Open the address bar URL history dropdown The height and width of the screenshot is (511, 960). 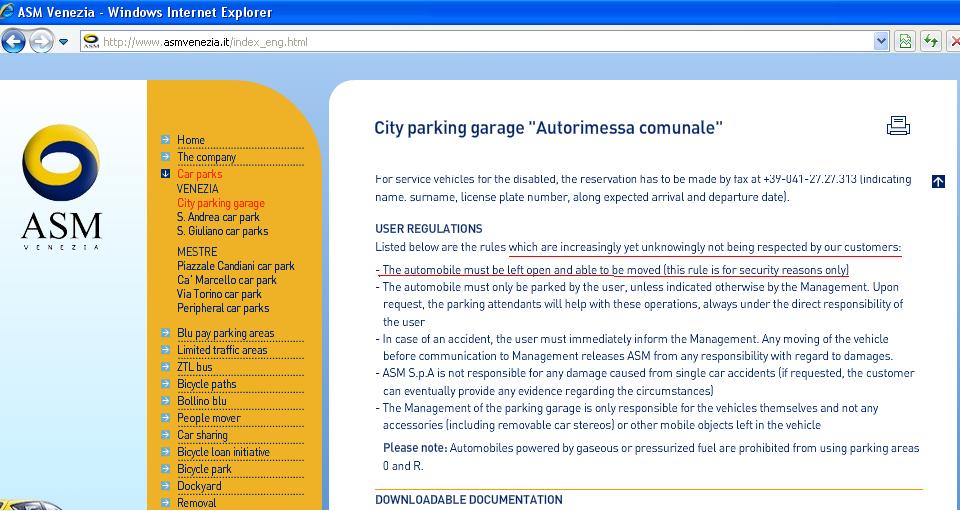point(880,42)
